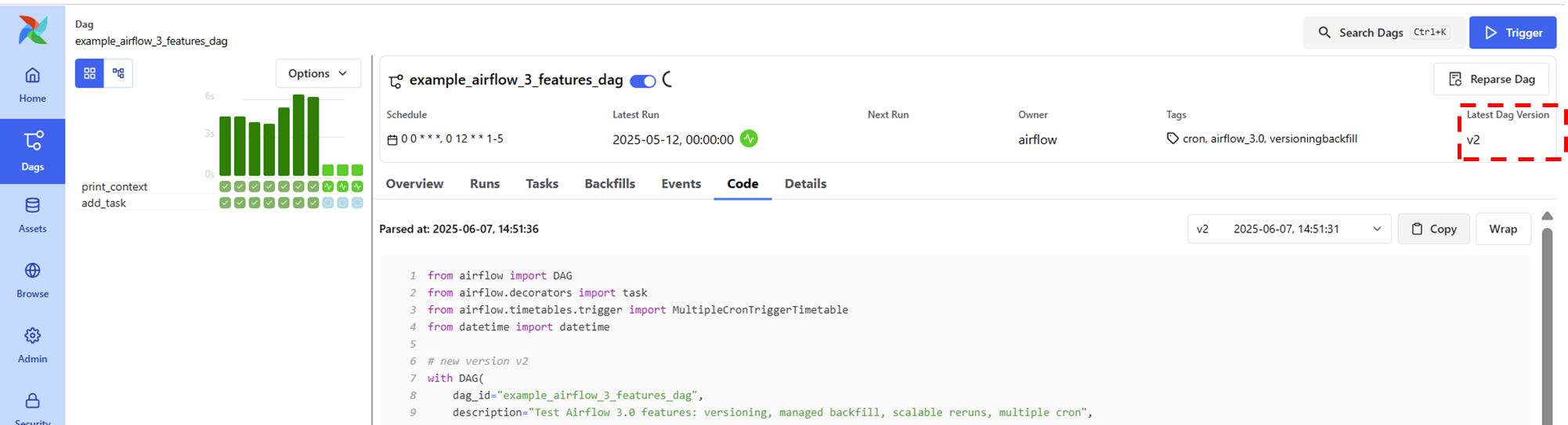Copy the Dag code
The image size is (1568, 425).
point(1433,229)
